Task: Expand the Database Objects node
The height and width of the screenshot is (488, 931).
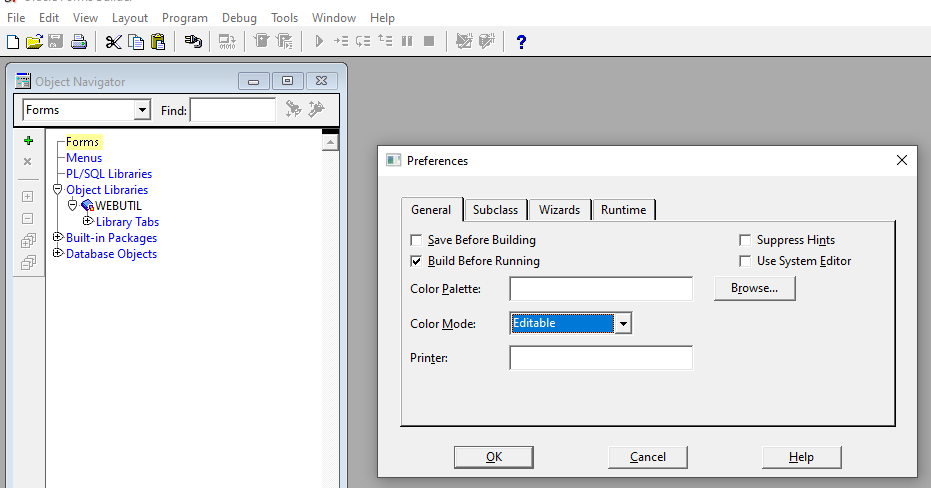Action: pos(58,253)
